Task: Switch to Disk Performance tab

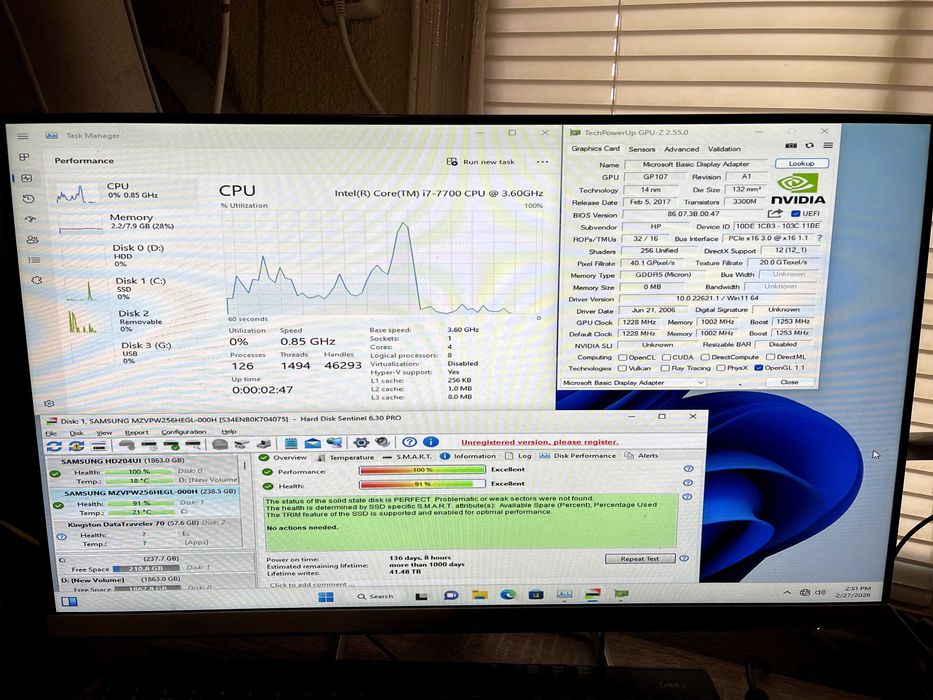Action: (x=578, y=455)
